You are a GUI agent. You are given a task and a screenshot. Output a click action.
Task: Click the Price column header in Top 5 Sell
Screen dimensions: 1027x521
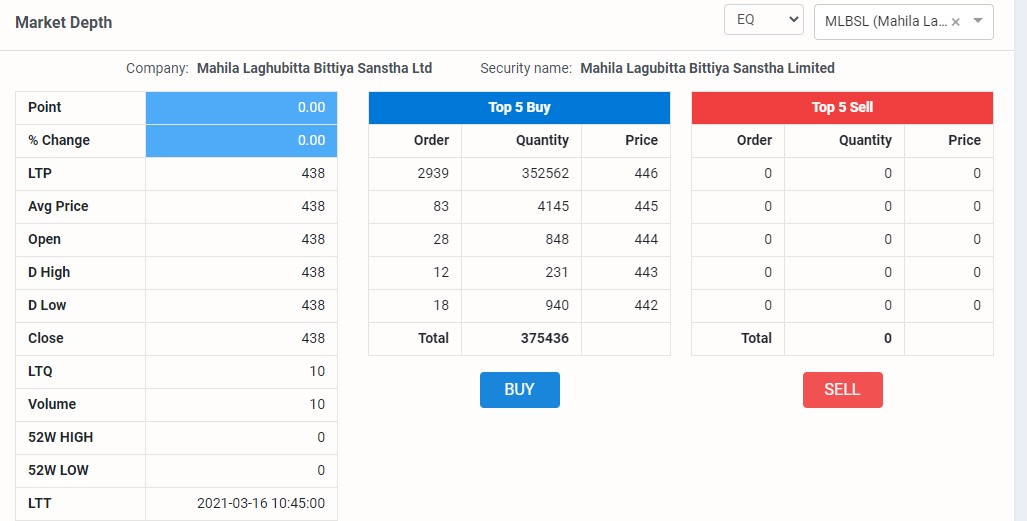pyautogui.click(x=964, y=140)
